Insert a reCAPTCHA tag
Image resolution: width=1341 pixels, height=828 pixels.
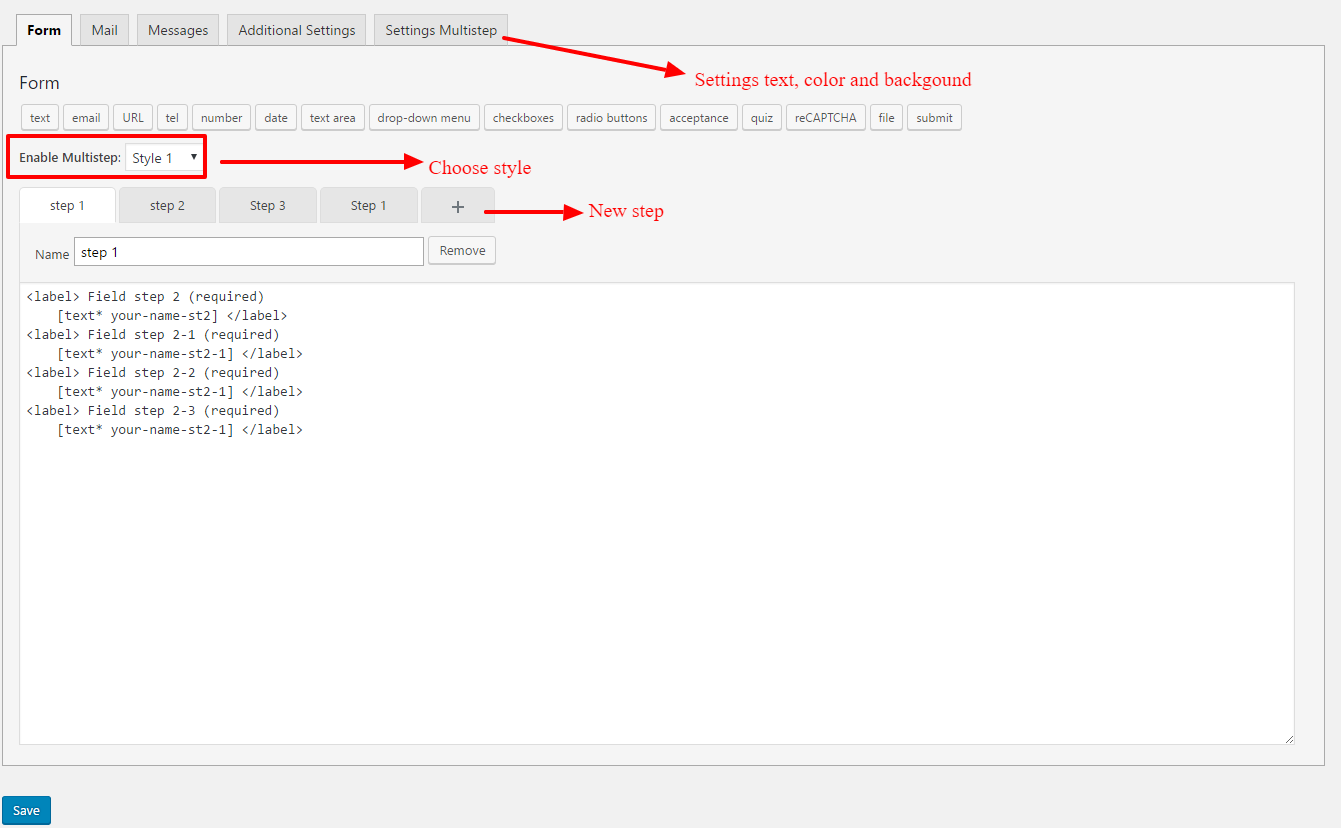pos(826,118)
